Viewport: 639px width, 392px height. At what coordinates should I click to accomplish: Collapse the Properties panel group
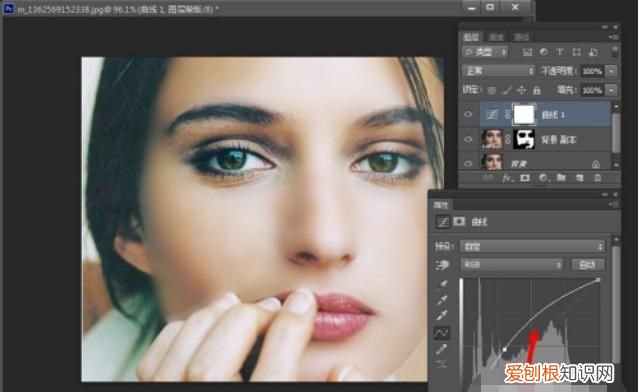pos(605,195)
